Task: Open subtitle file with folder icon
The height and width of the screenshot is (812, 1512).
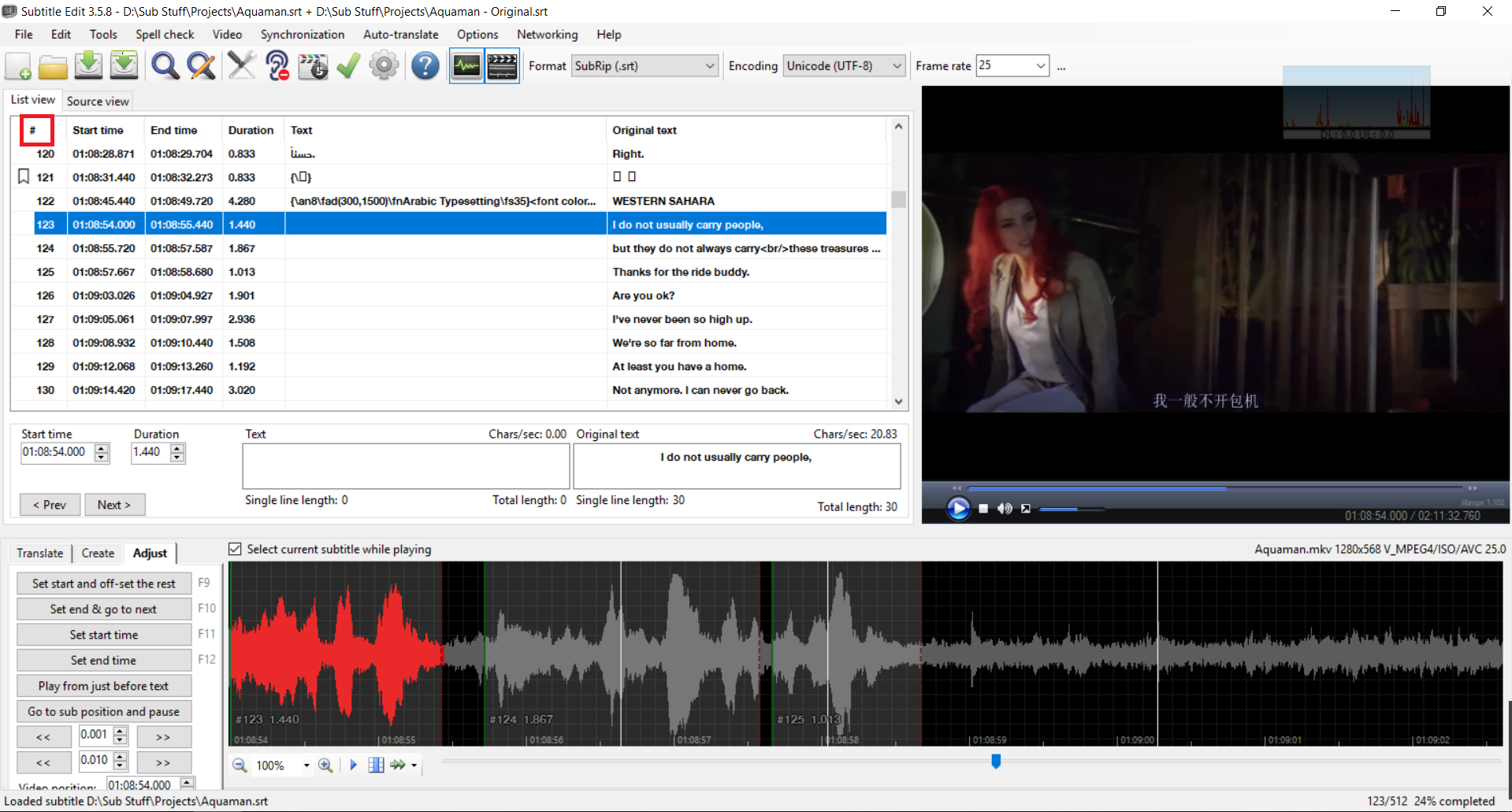Action: (53, 66)
